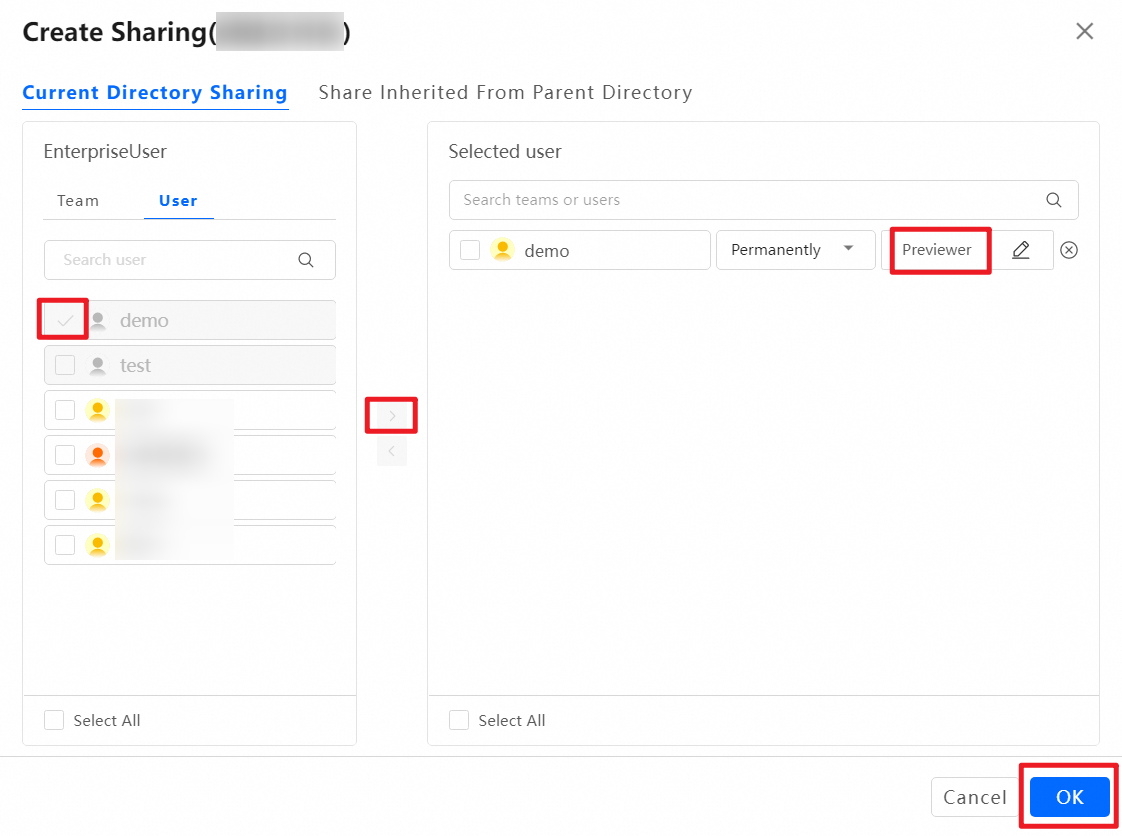This screenshot has width=1122, height=836.
Task: Click the magnifier icon in the Search user box
Action: 306,260
